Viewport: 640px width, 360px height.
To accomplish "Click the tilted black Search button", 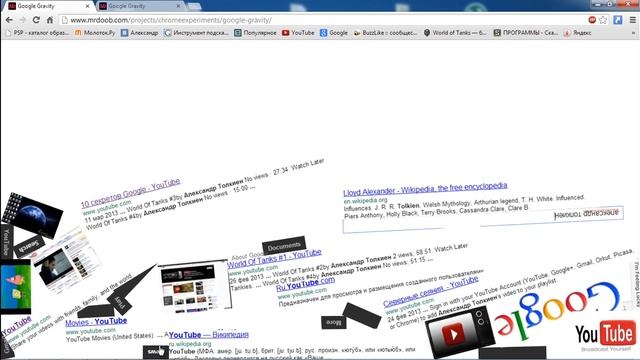I will click(29, 246).
